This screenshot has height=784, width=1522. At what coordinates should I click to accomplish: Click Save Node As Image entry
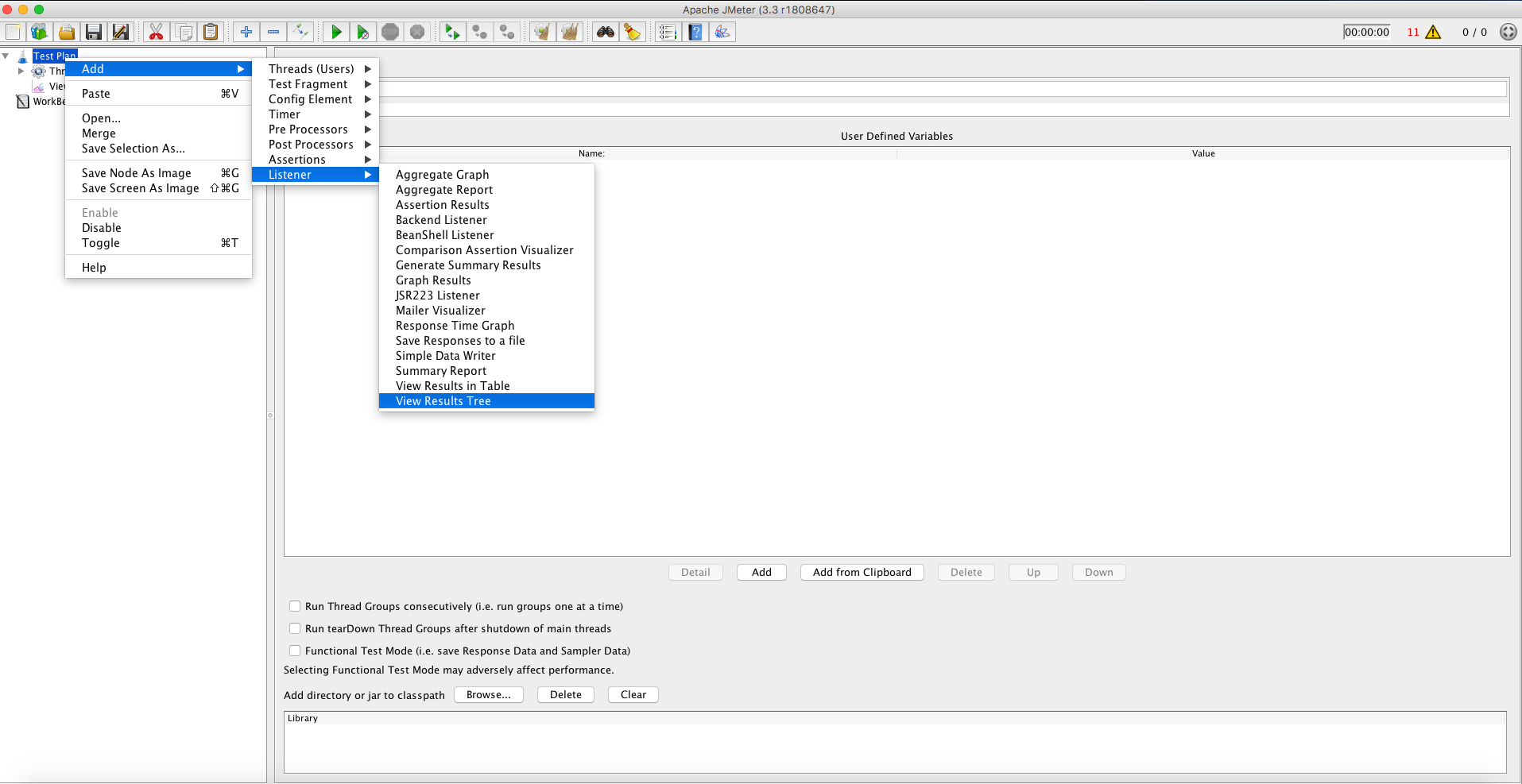pyautogui.click(x=158, y=173)
